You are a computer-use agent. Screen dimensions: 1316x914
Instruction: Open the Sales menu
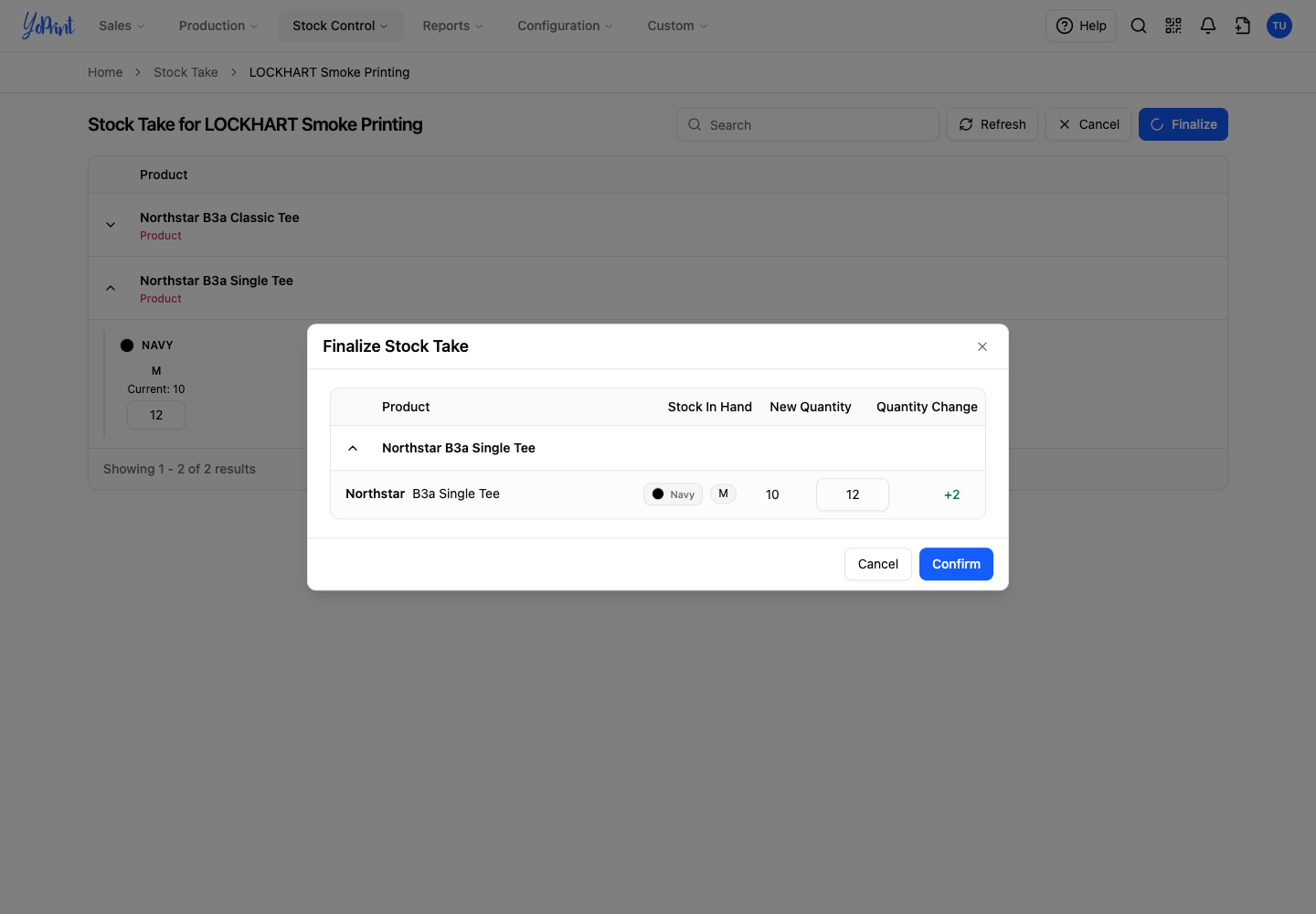click(x=122, y=26)
